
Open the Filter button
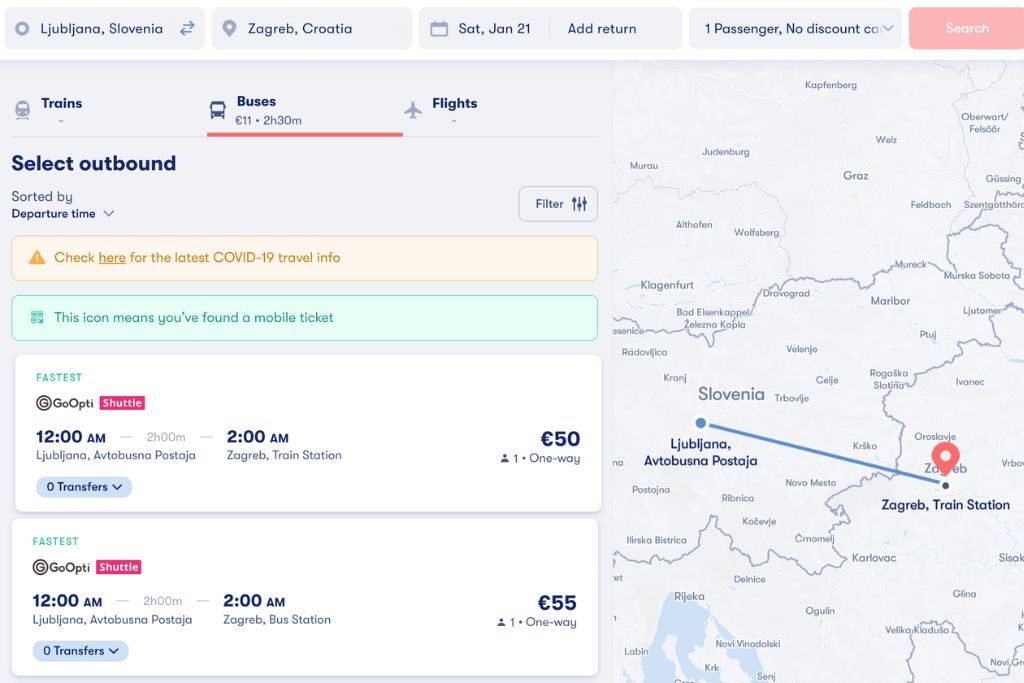558,204
